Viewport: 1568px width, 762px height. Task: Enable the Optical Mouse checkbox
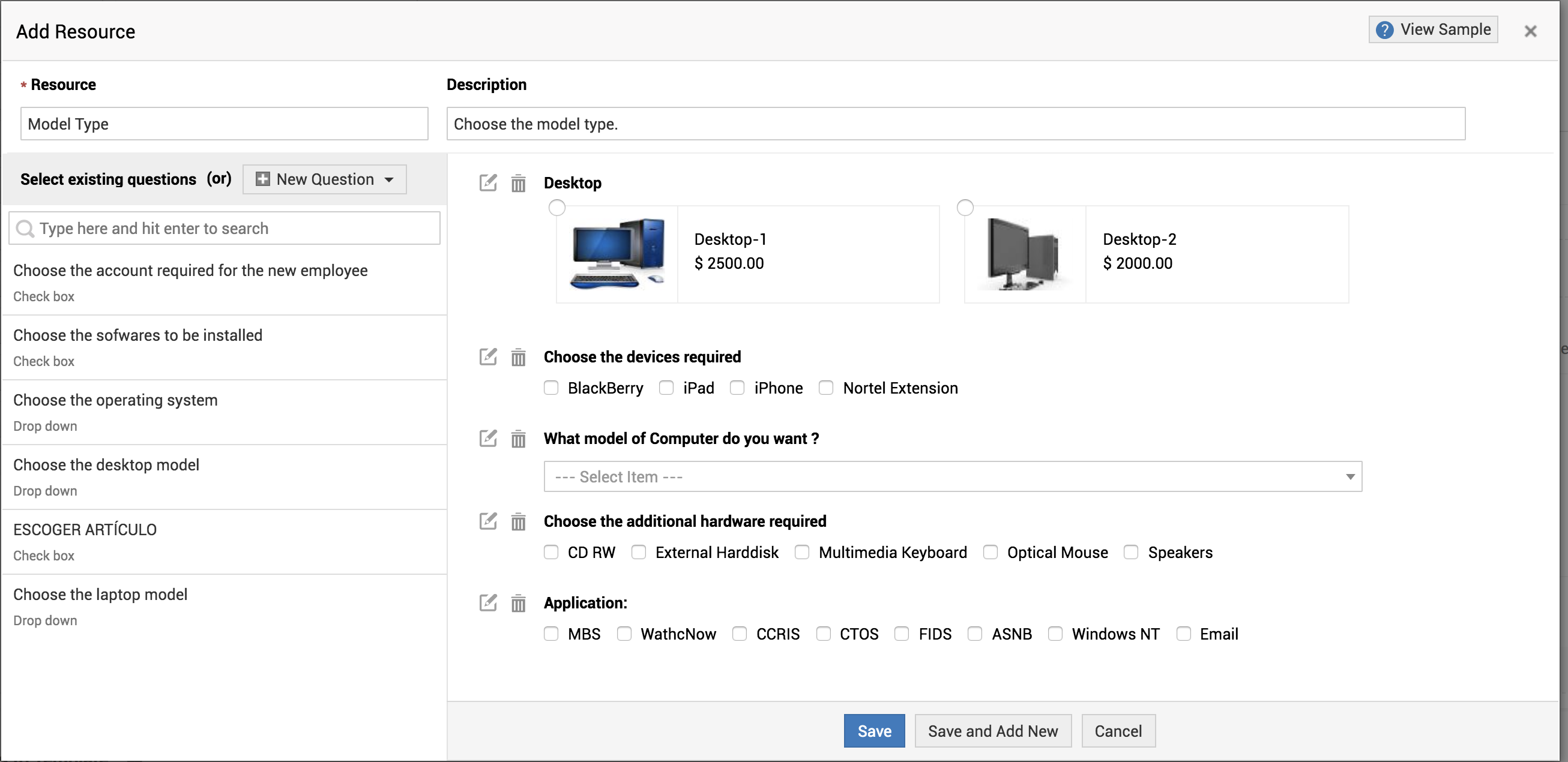point(991,552)
